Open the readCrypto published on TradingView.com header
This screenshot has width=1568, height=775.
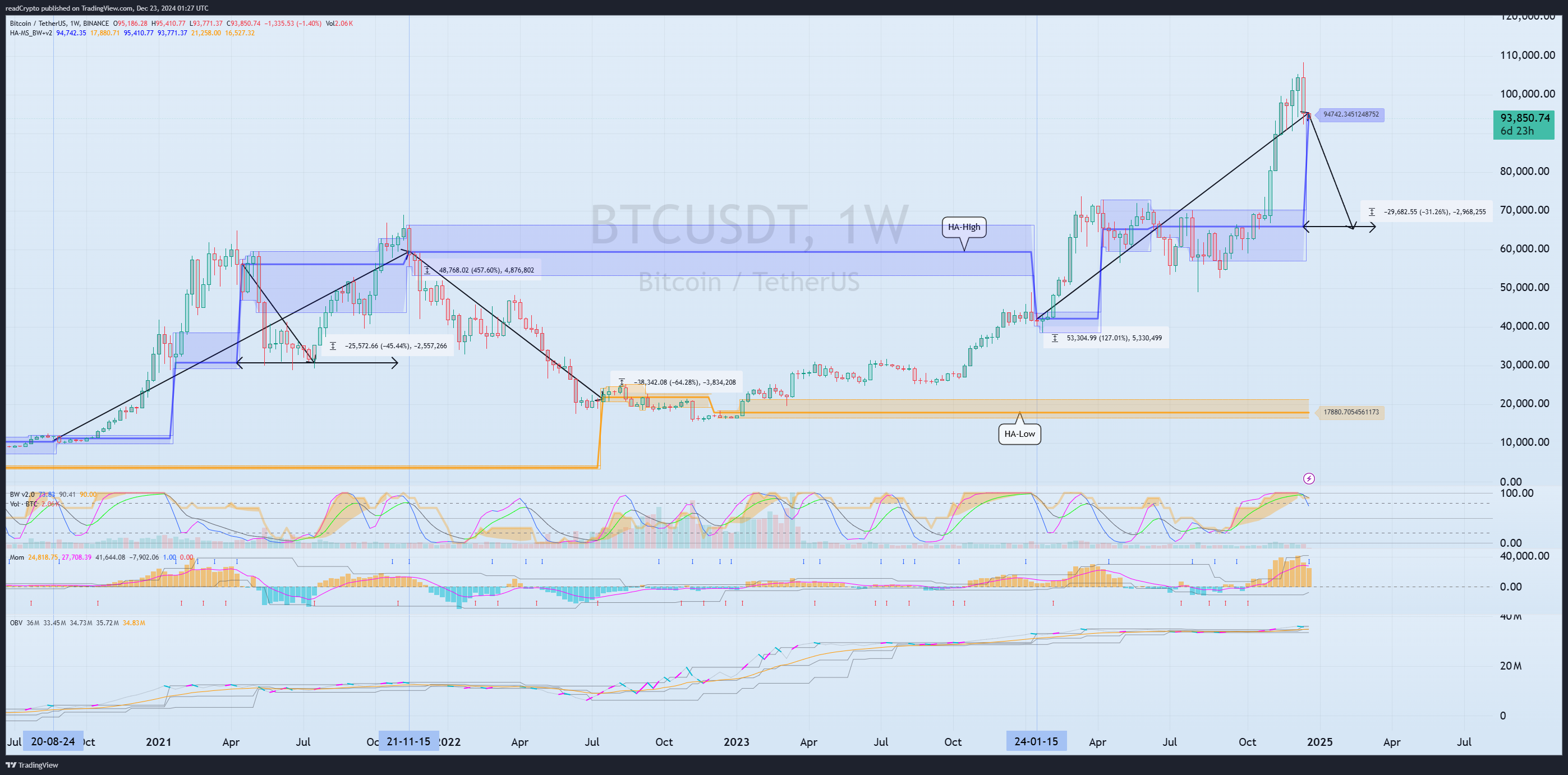(107, 8)
